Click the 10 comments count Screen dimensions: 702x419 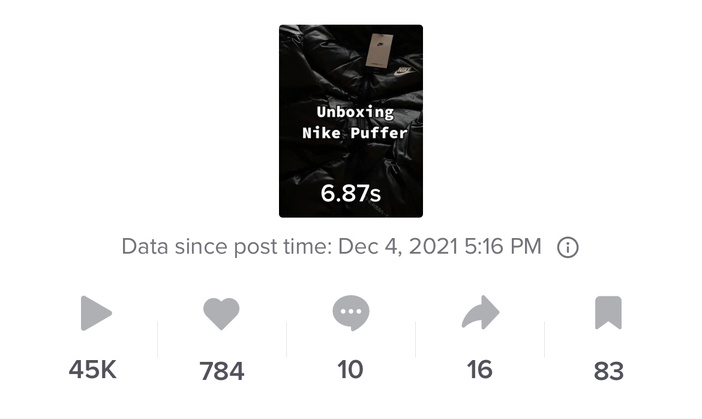pos(350,370)
